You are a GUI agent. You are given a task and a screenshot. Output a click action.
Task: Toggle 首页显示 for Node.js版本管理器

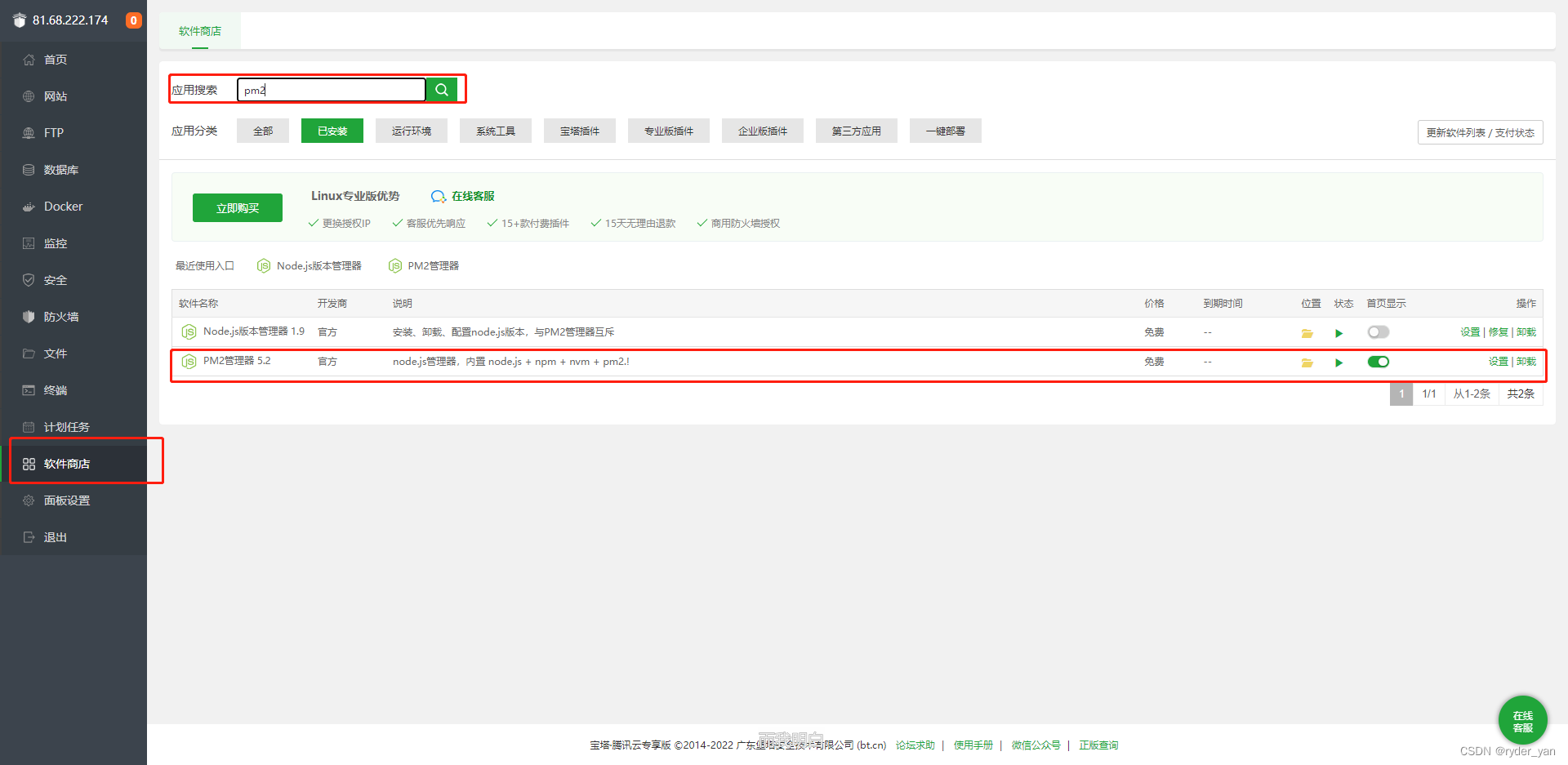(1379, 332)
